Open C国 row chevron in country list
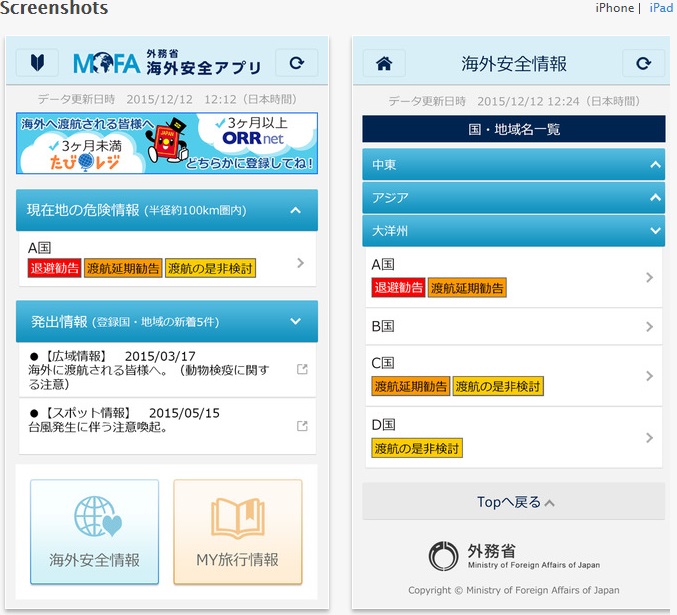The width and height of the screenshot is (677, 615). click(649, 376)
